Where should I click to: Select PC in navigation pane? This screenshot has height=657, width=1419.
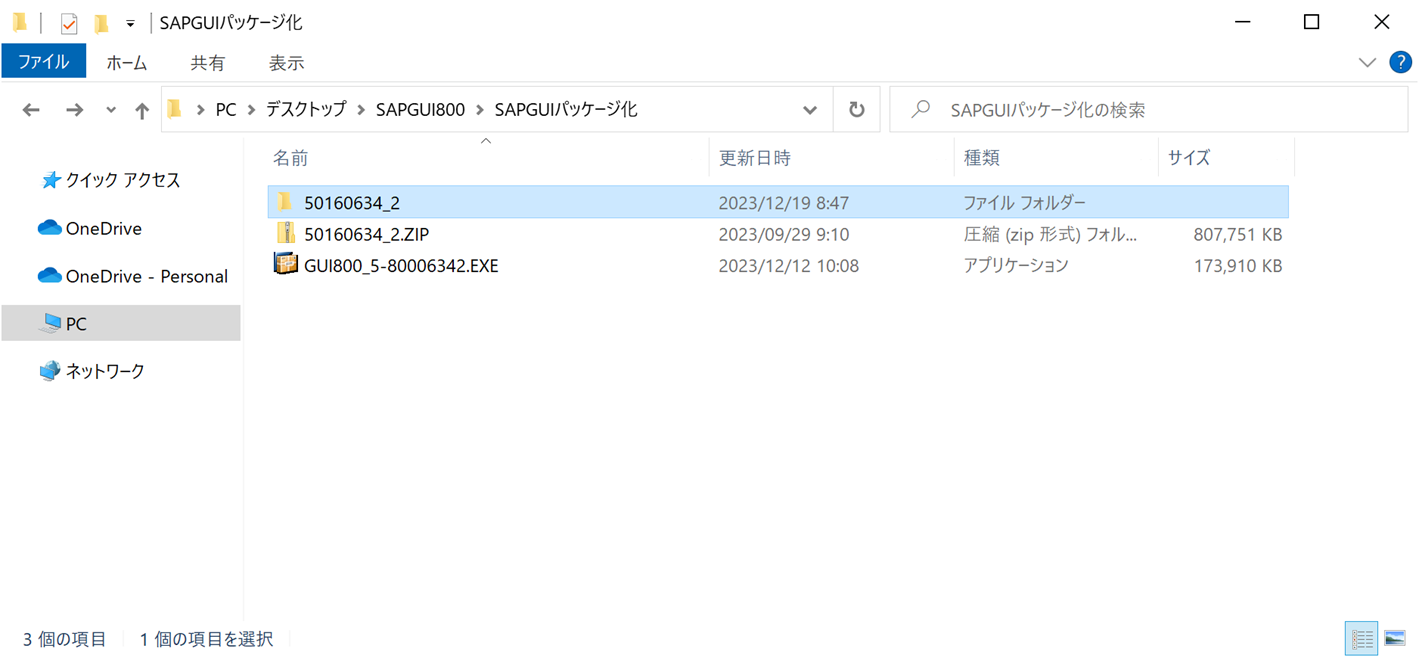(x=121, y=323)
